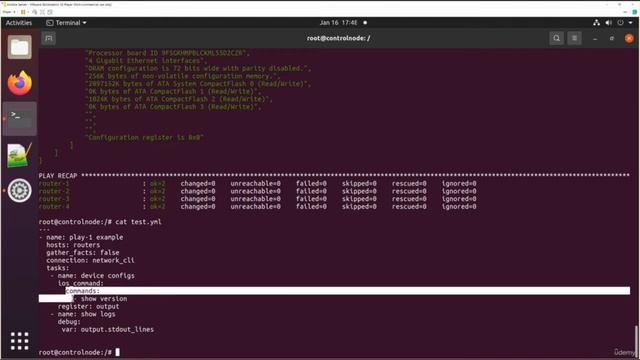Click 'hosts: routers' line
Screen dimensions: 640x360
coord(73,245)
